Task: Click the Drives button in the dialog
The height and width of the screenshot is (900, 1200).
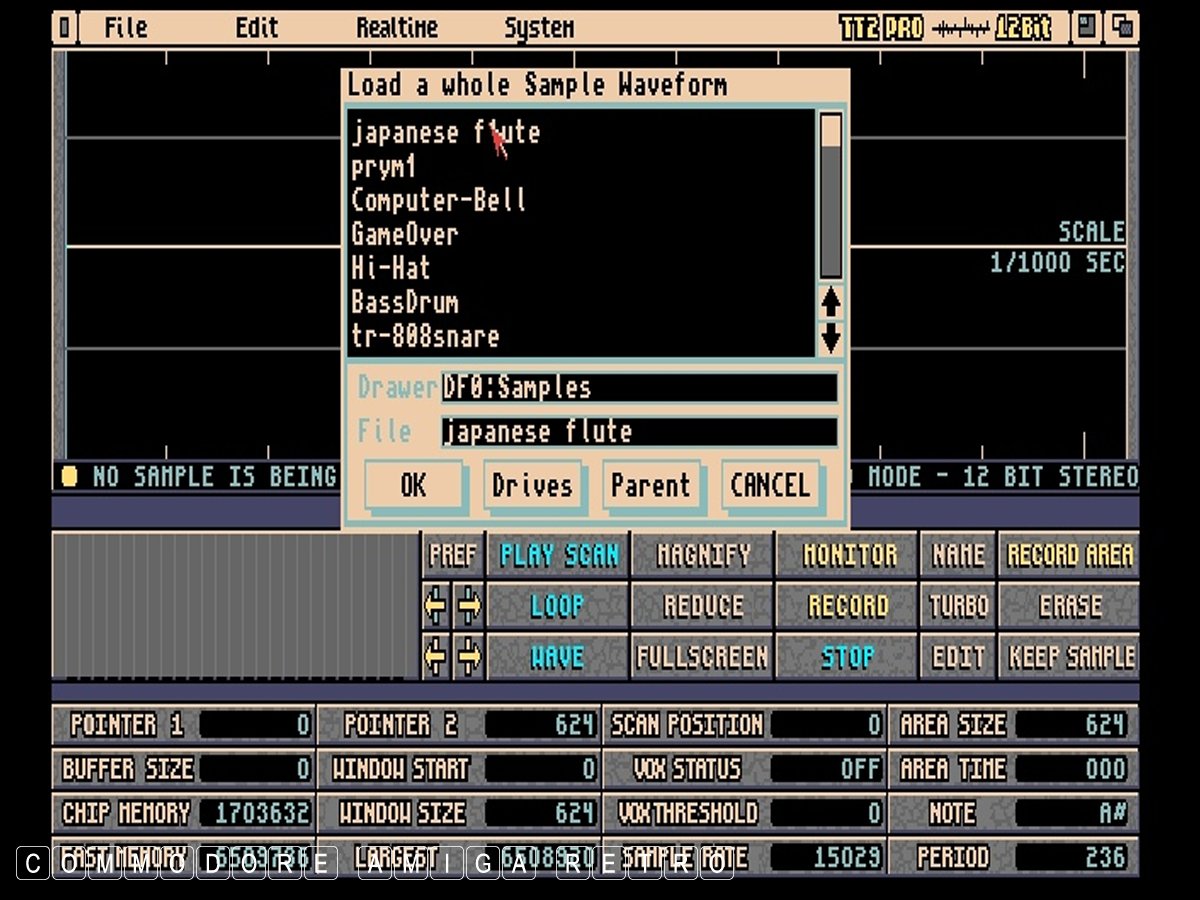Action: pyautogui.click(x=532, y=486)
